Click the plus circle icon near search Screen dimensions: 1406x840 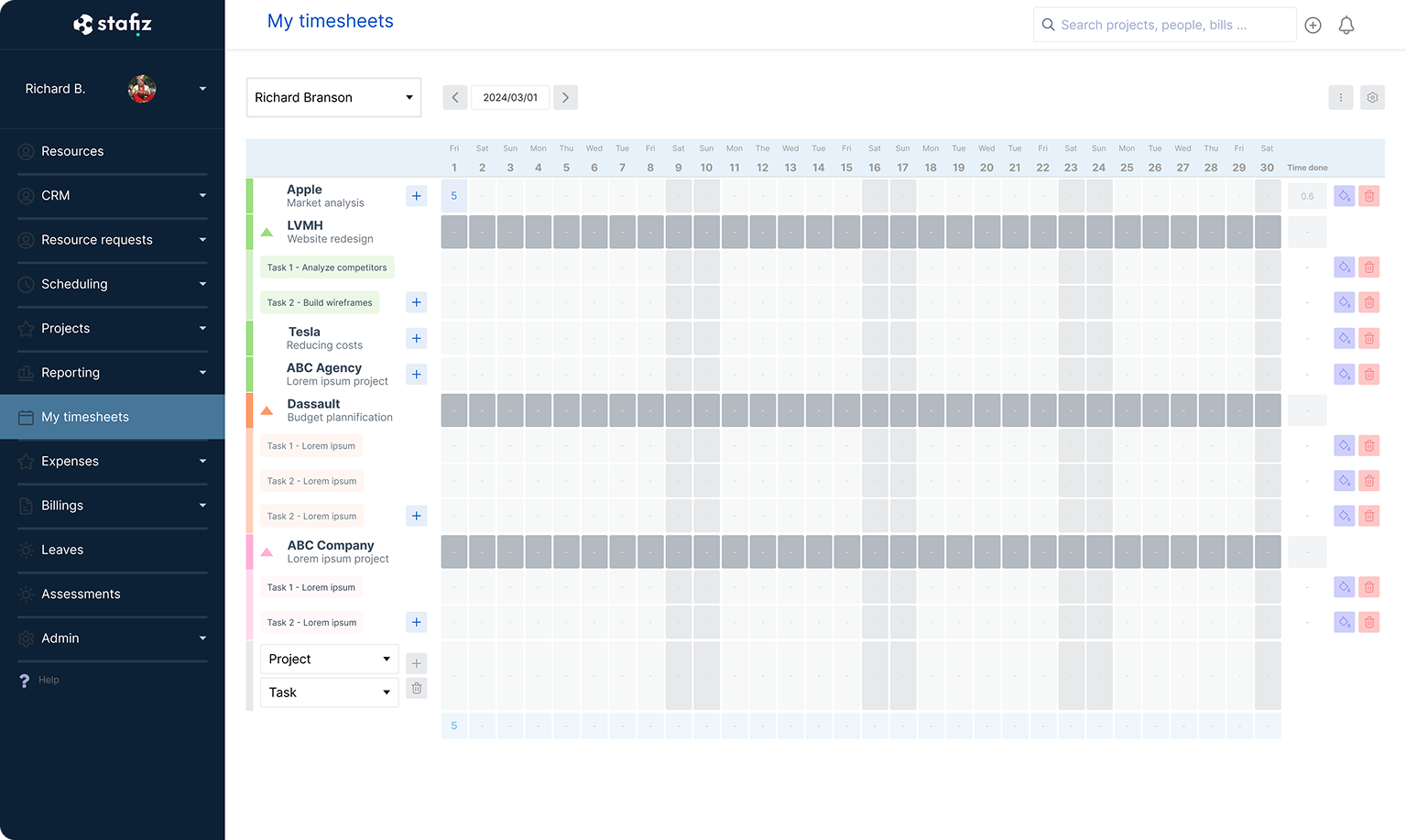click(1313, 26)
